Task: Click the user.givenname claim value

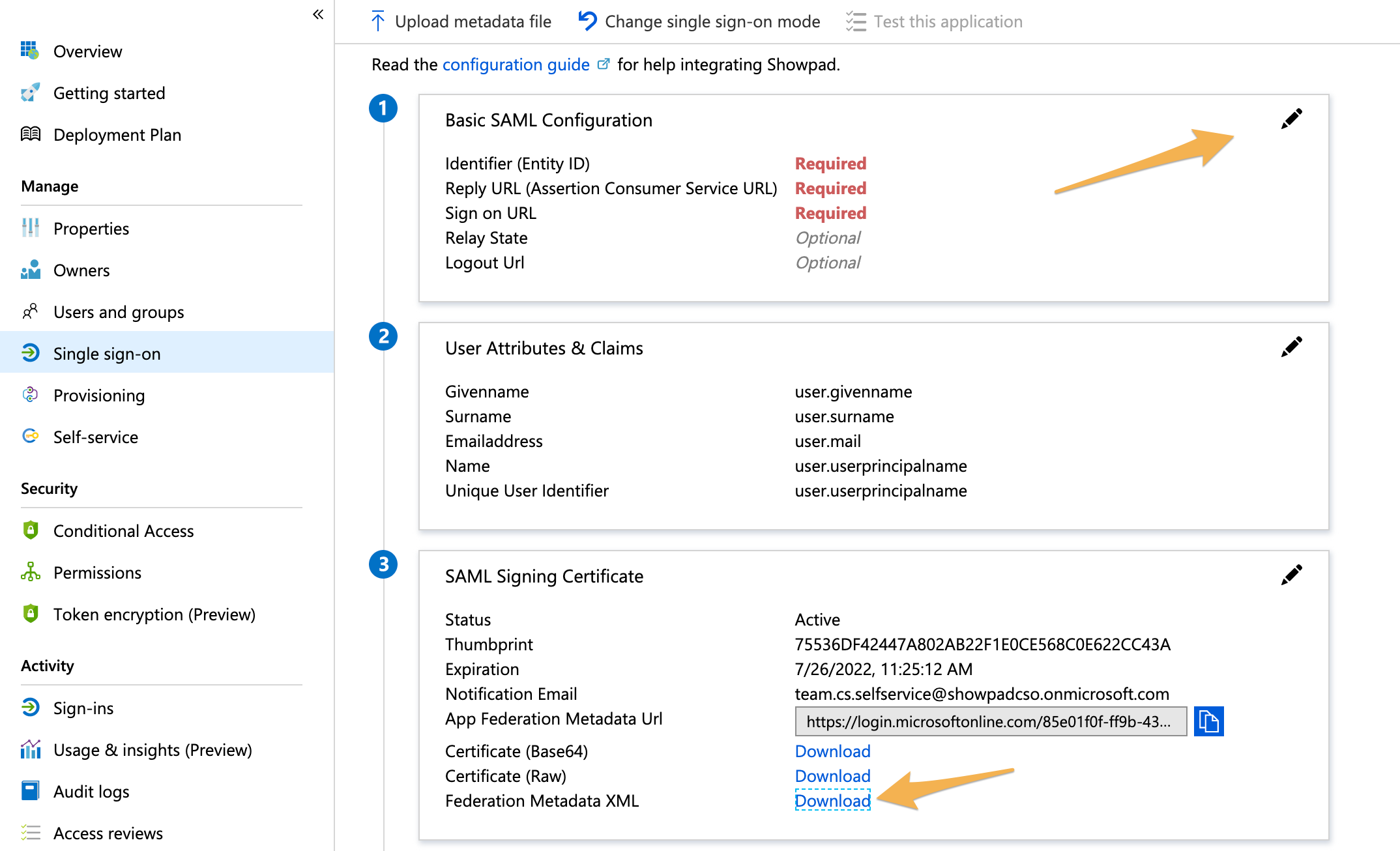Action: [x=853, y=392]
